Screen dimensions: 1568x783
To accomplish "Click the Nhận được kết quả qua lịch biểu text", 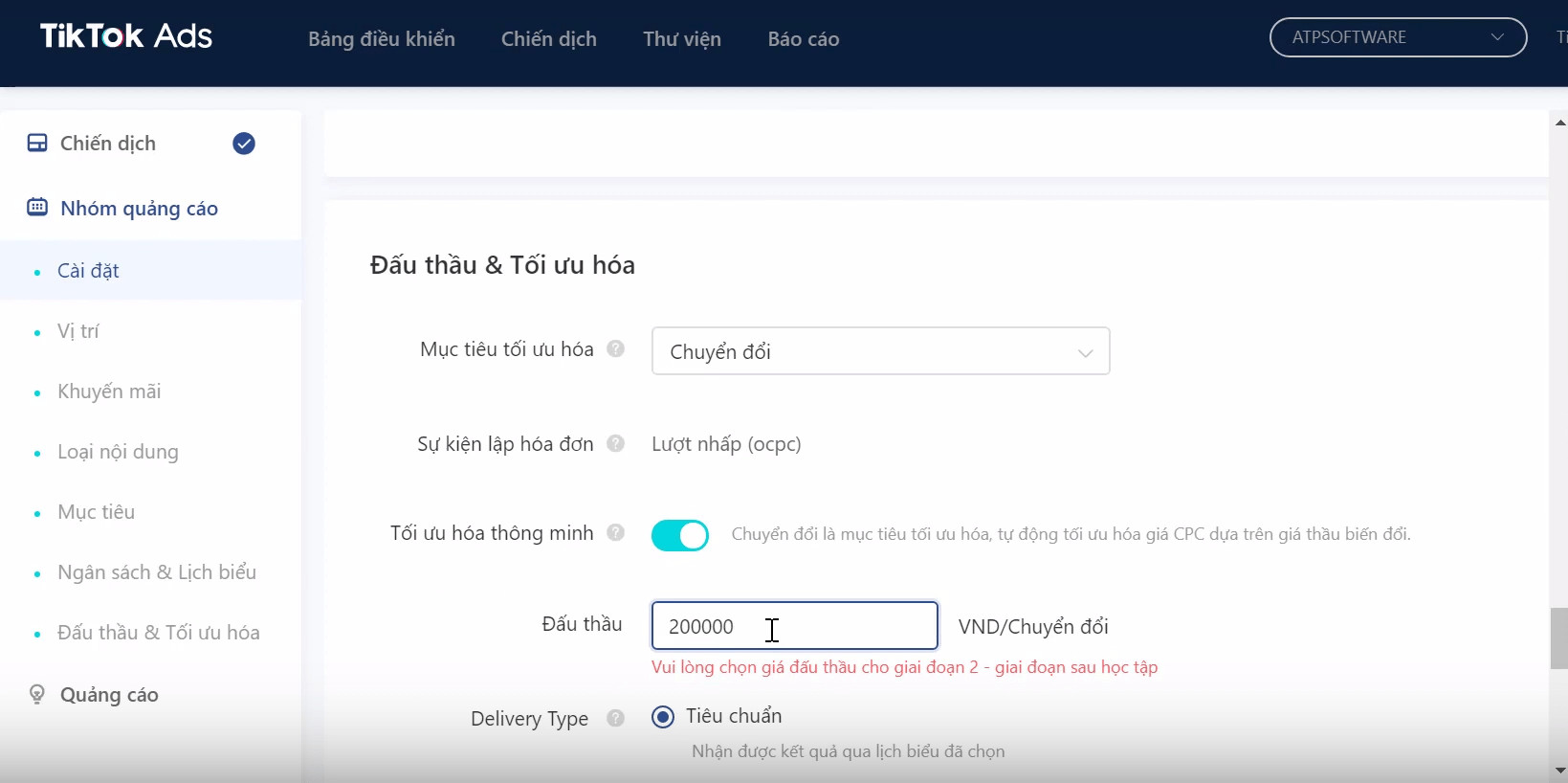I will pyautogui.click(x=848, y=751).
